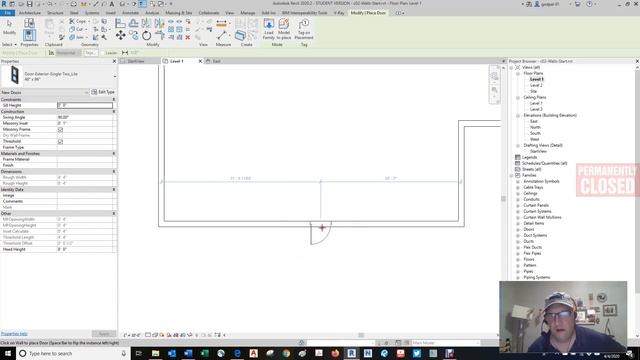This screenshot has width=640, height=360.
Task: Select Site floor plan in browser
Action: [533, 91]
